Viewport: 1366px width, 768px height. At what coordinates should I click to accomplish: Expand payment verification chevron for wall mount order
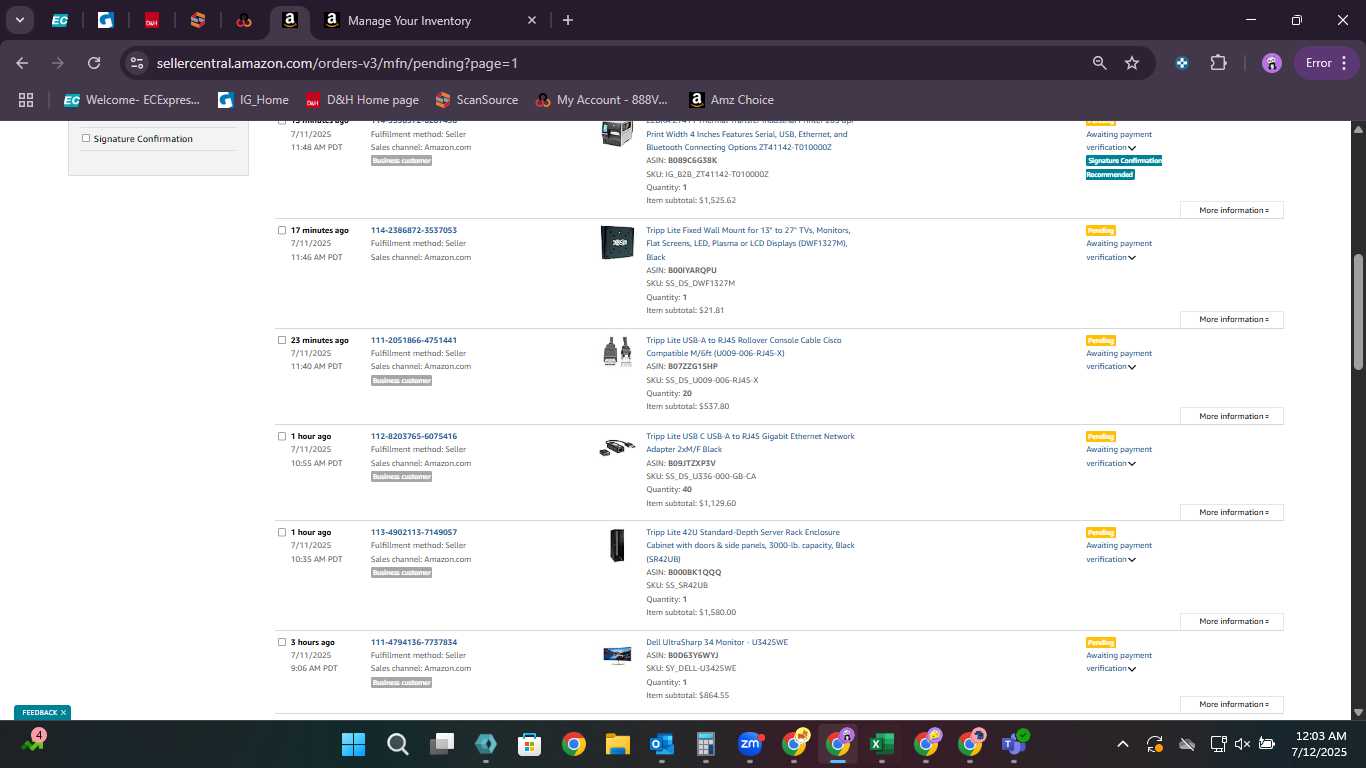tap(1132, 258)
